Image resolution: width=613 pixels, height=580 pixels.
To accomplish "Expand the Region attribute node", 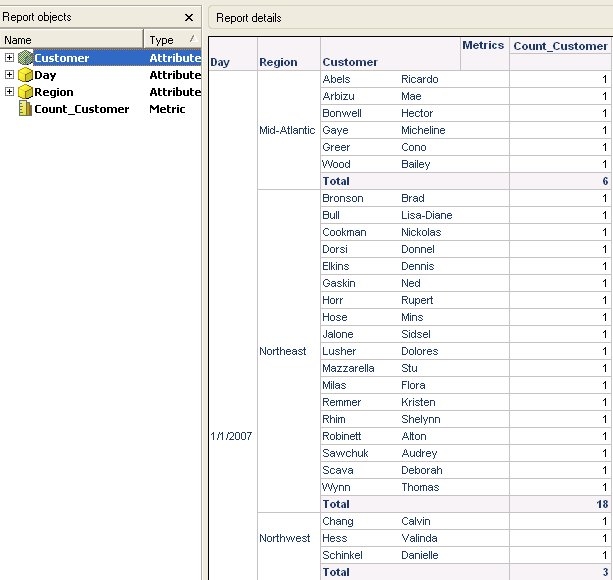I will [x=9, y=92].
